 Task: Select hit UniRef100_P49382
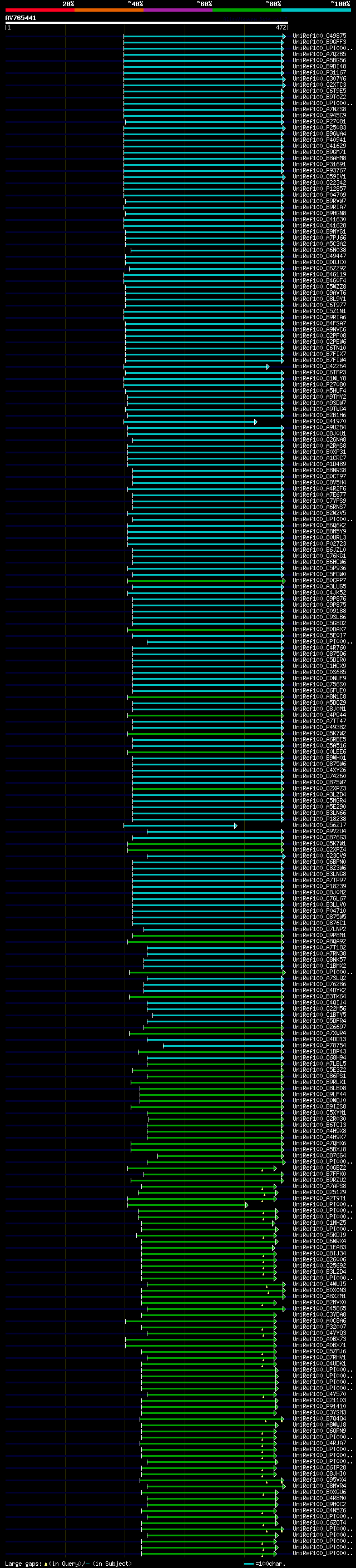[x=319, y=728]
